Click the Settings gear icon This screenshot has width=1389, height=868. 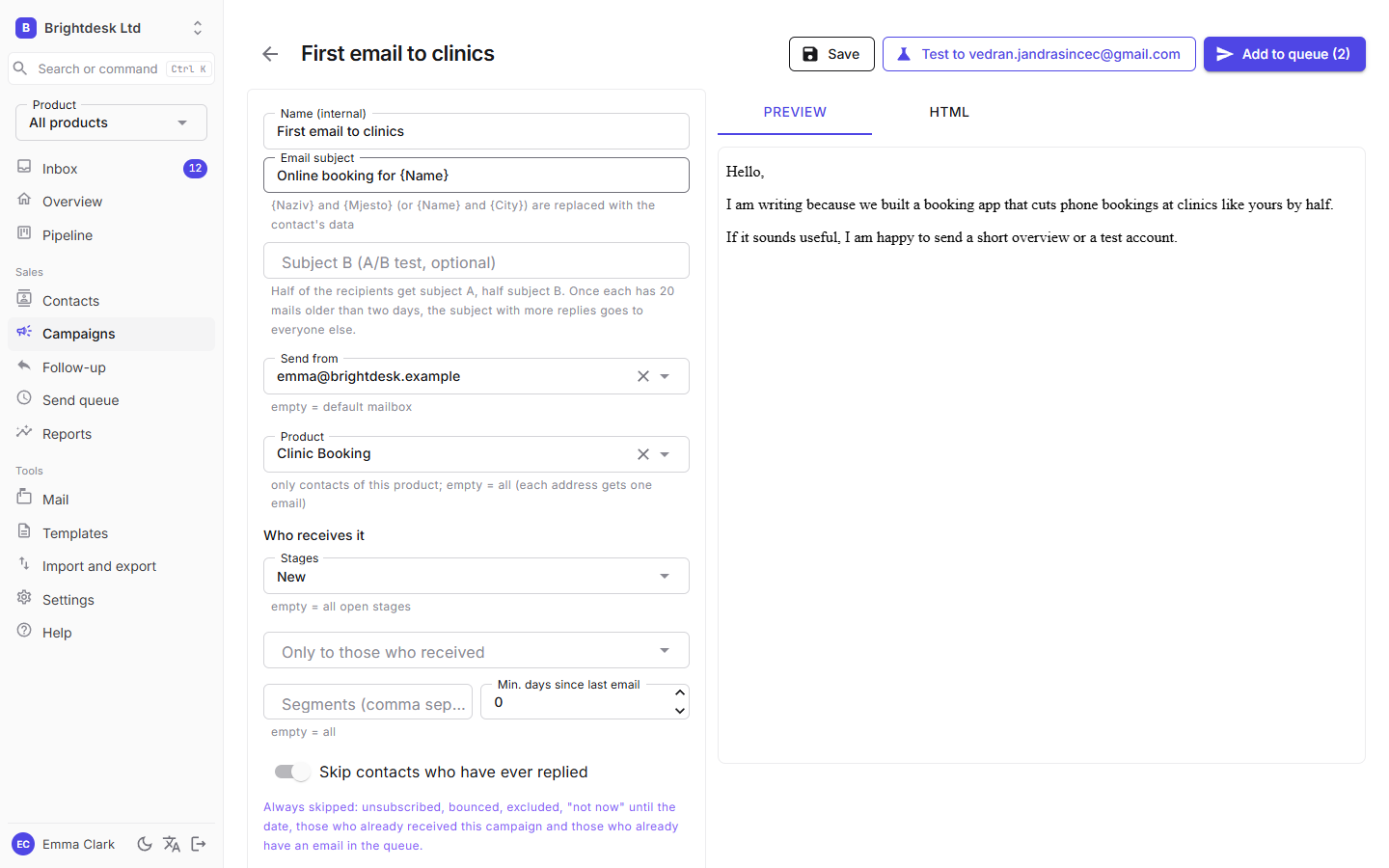pos(24,598)
